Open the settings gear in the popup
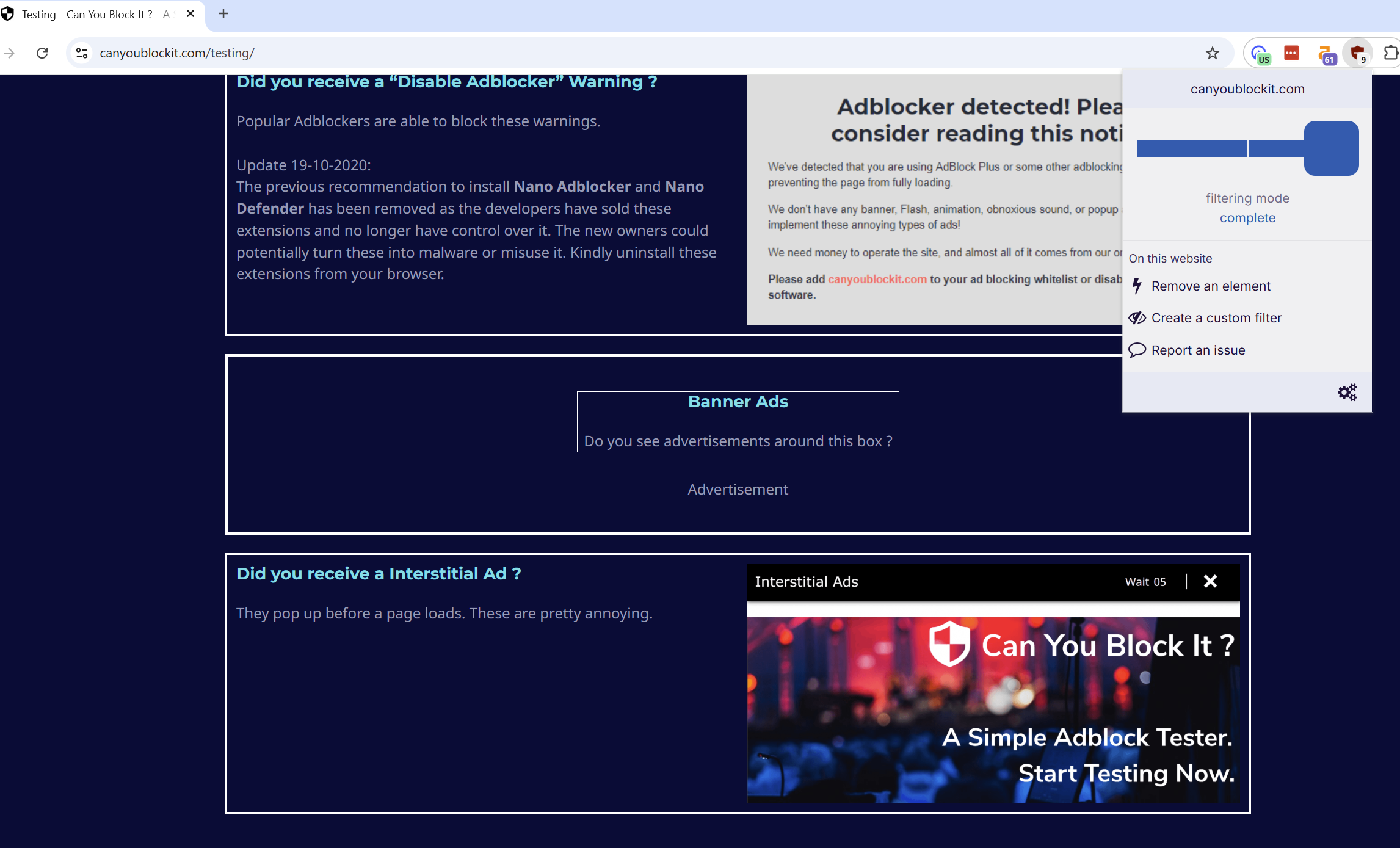This screenshot has height=848, width=1400. click(x=1347, y=391)
